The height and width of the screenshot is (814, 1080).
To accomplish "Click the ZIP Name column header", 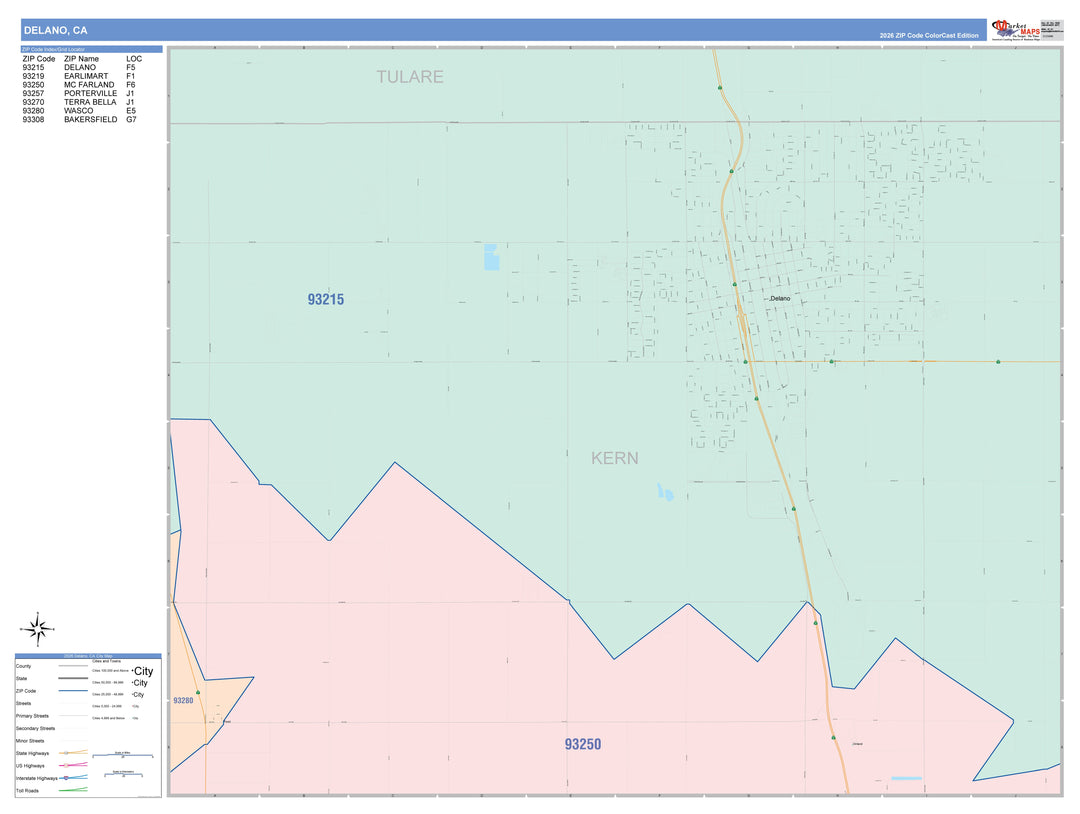I will coord(81,59).
